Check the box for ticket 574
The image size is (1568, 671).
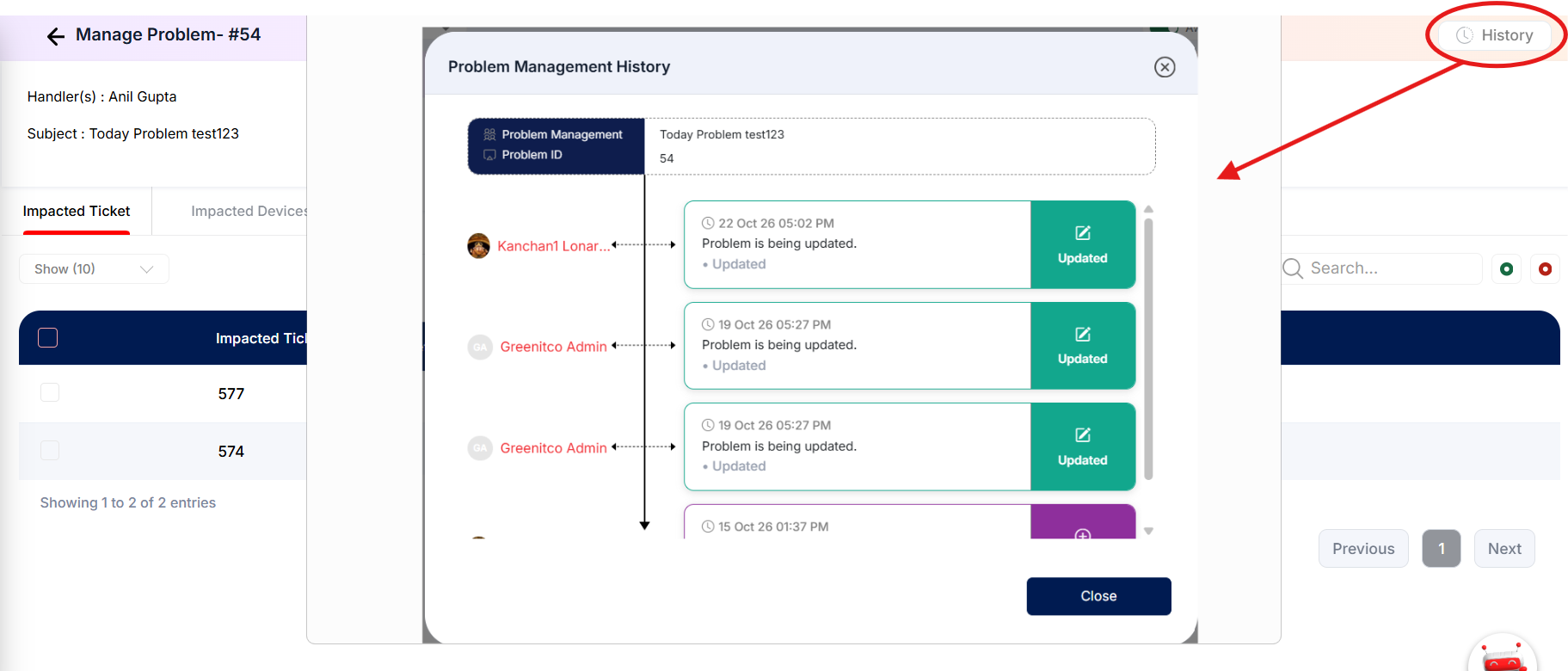point(50,450)
